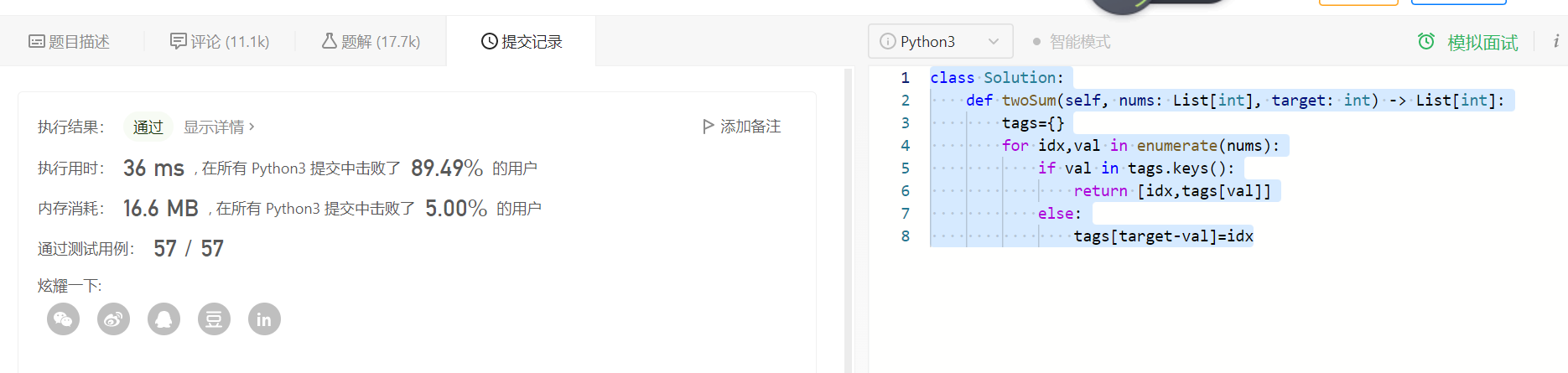Open the 评论 (11.1k) comments tab

[220, 42]
